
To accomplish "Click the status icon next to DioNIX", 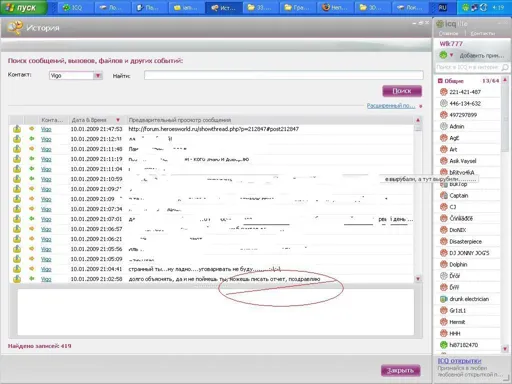I will coord(443,230).
